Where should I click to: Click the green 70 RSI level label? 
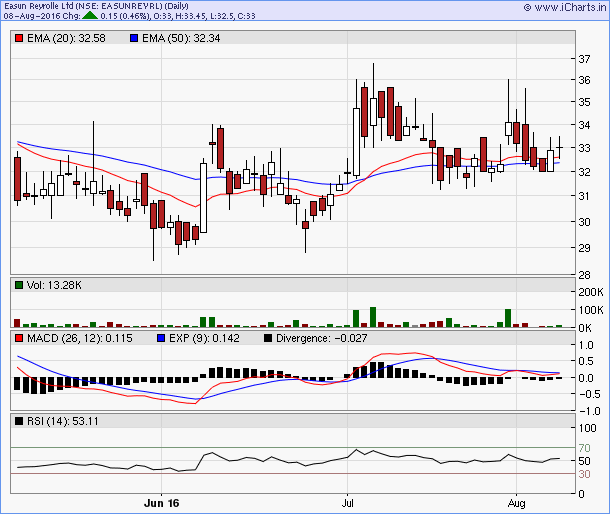tap(584, 448)
